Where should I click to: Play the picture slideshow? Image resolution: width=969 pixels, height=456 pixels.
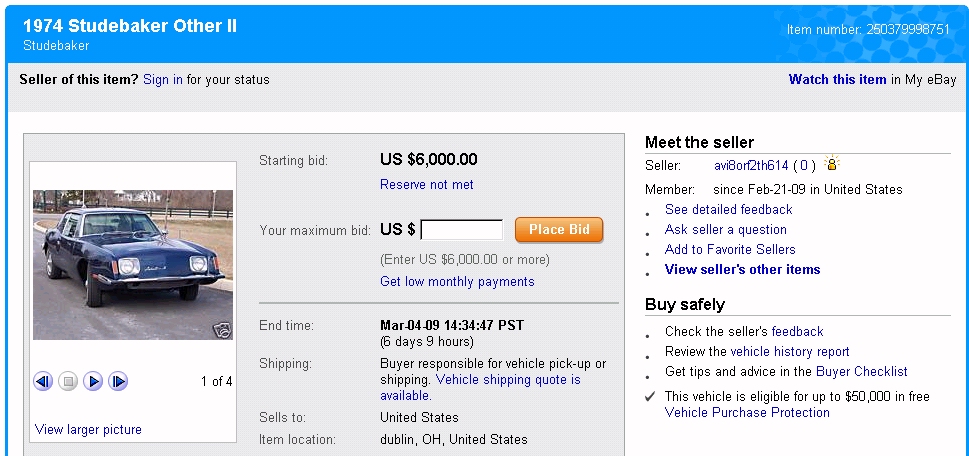click(x=93, y=381)
